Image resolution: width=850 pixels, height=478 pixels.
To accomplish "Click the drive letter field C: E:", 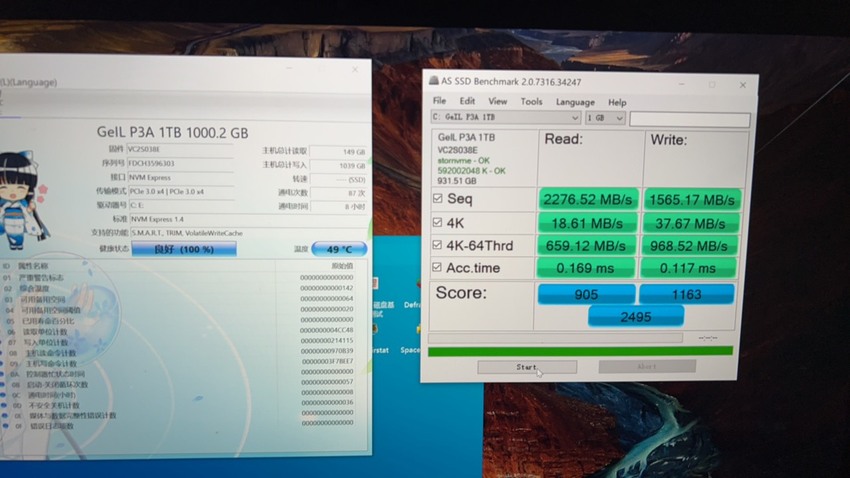I will [181, 205].
